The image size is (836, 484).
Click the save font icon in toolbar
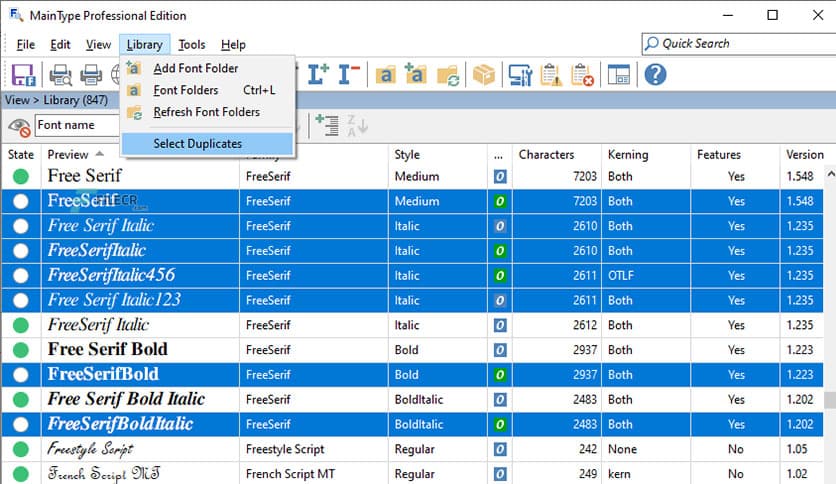(23, 75)
